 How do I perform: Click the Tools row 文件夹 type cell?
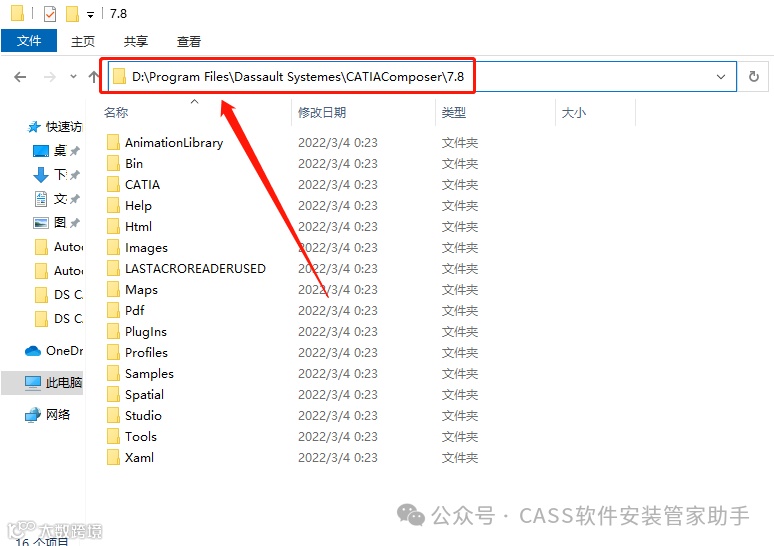460,436
